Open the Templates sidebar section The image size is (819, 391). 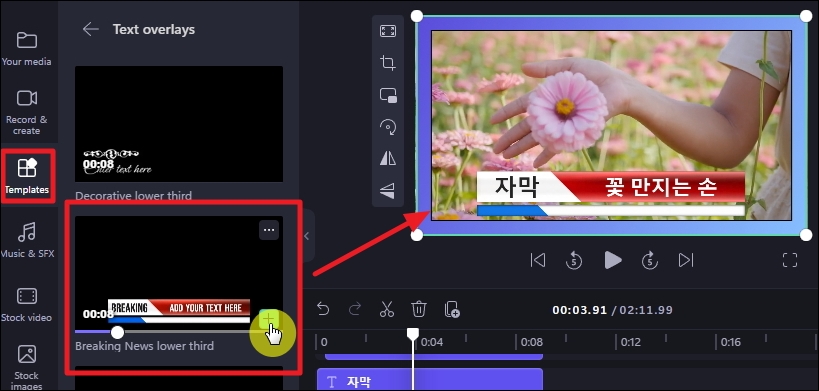click(x=26, y=176)
